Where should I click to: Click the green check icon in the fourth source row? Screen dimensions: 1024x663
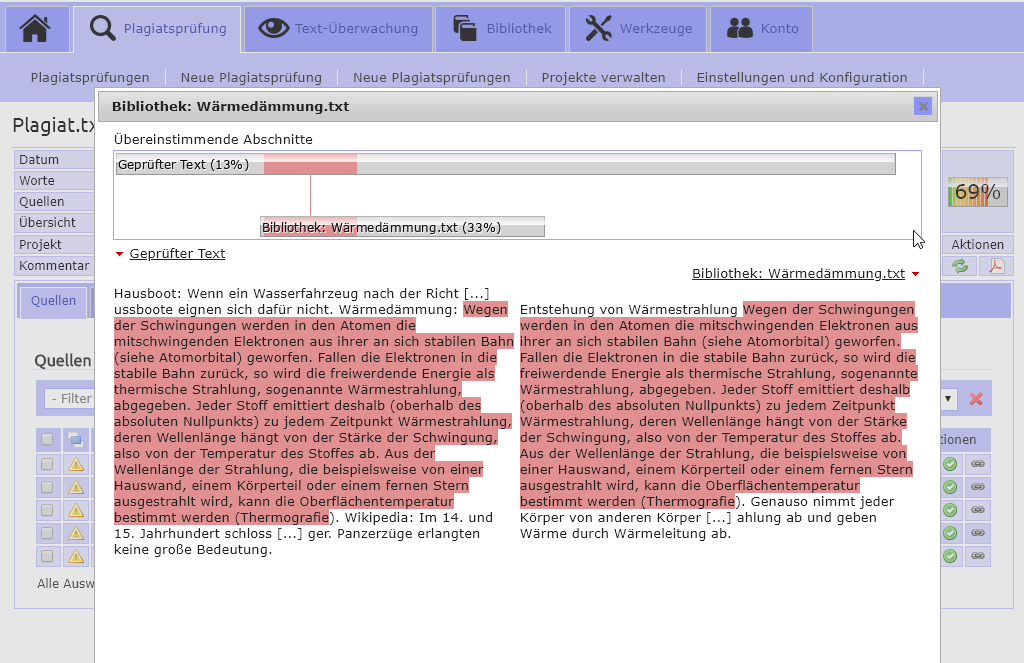pos(950,533)
